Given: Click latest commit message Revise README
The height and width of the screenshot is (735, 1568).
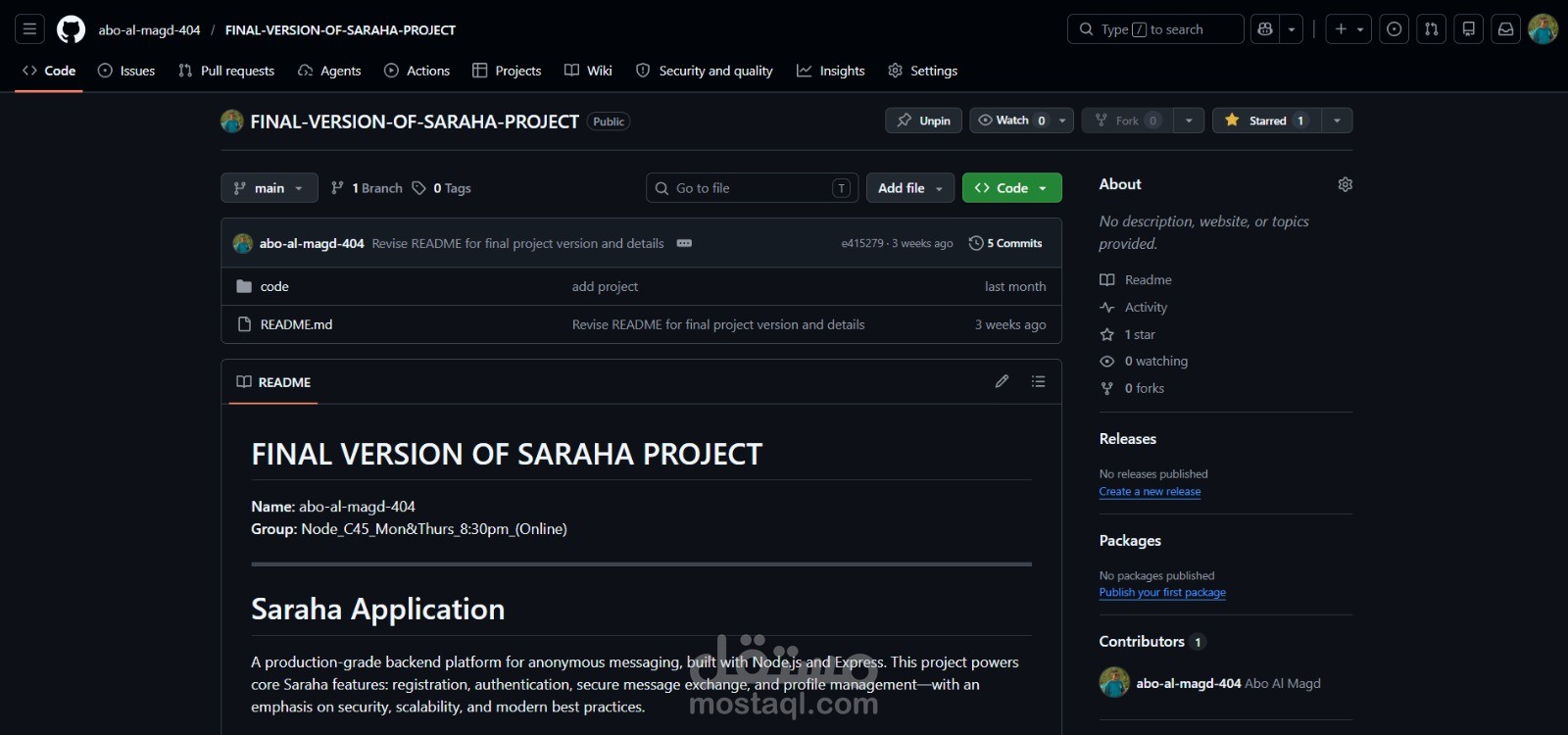Looking at the screenshot, I should (x=517, y=243).
